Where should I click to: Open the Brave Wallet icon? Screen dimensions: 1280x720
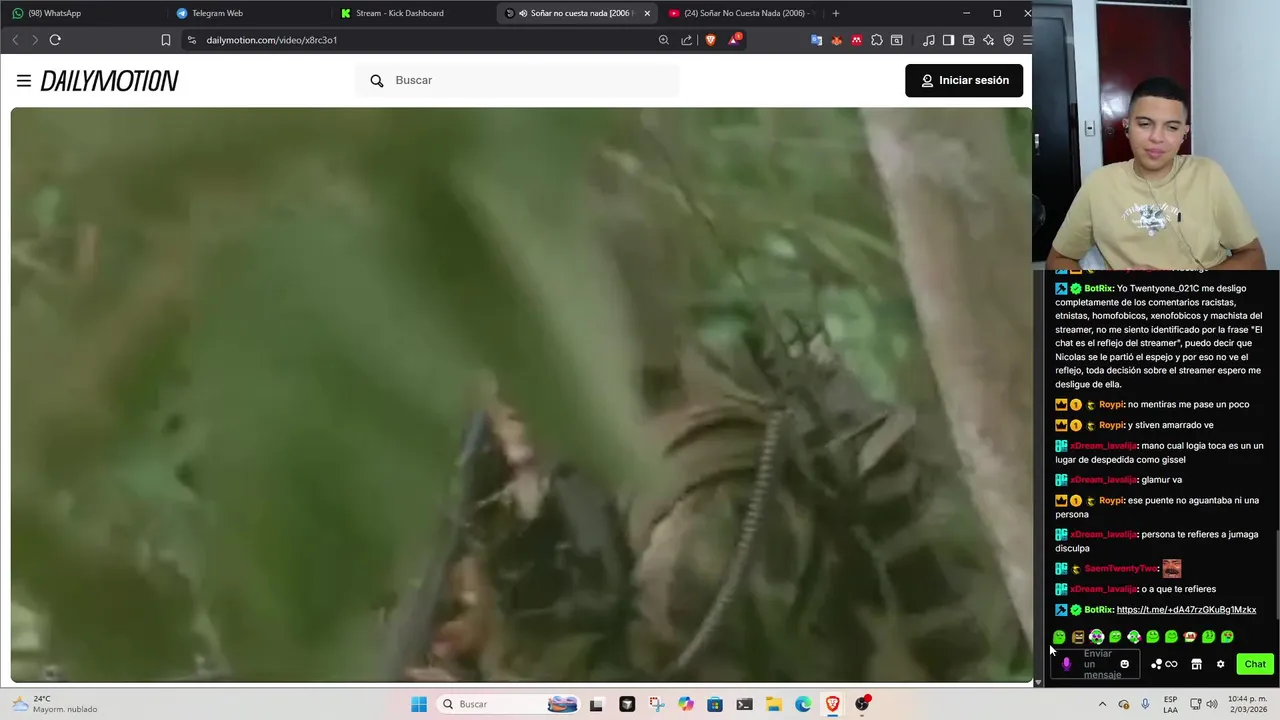click(x=968, y=40)
